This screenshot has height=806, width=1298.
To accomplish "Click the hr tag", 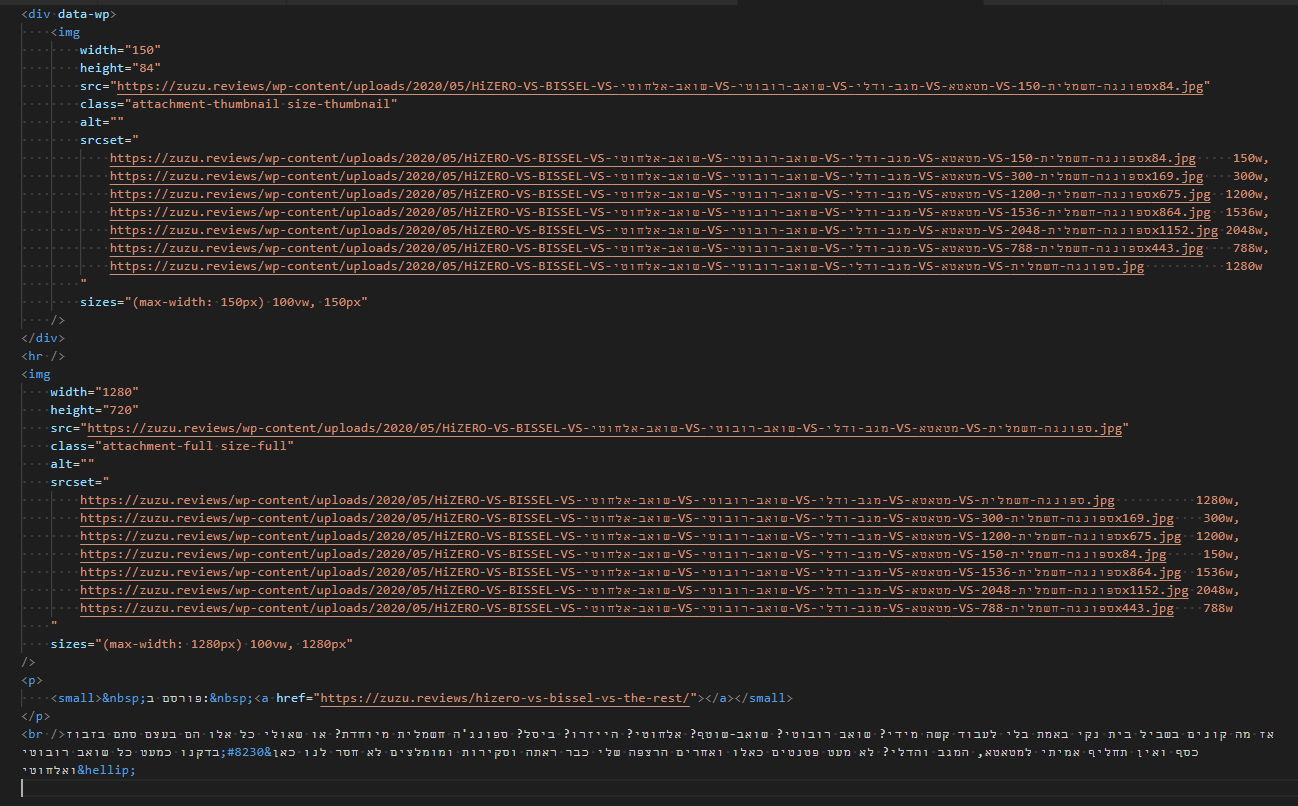I will point(43,357).
